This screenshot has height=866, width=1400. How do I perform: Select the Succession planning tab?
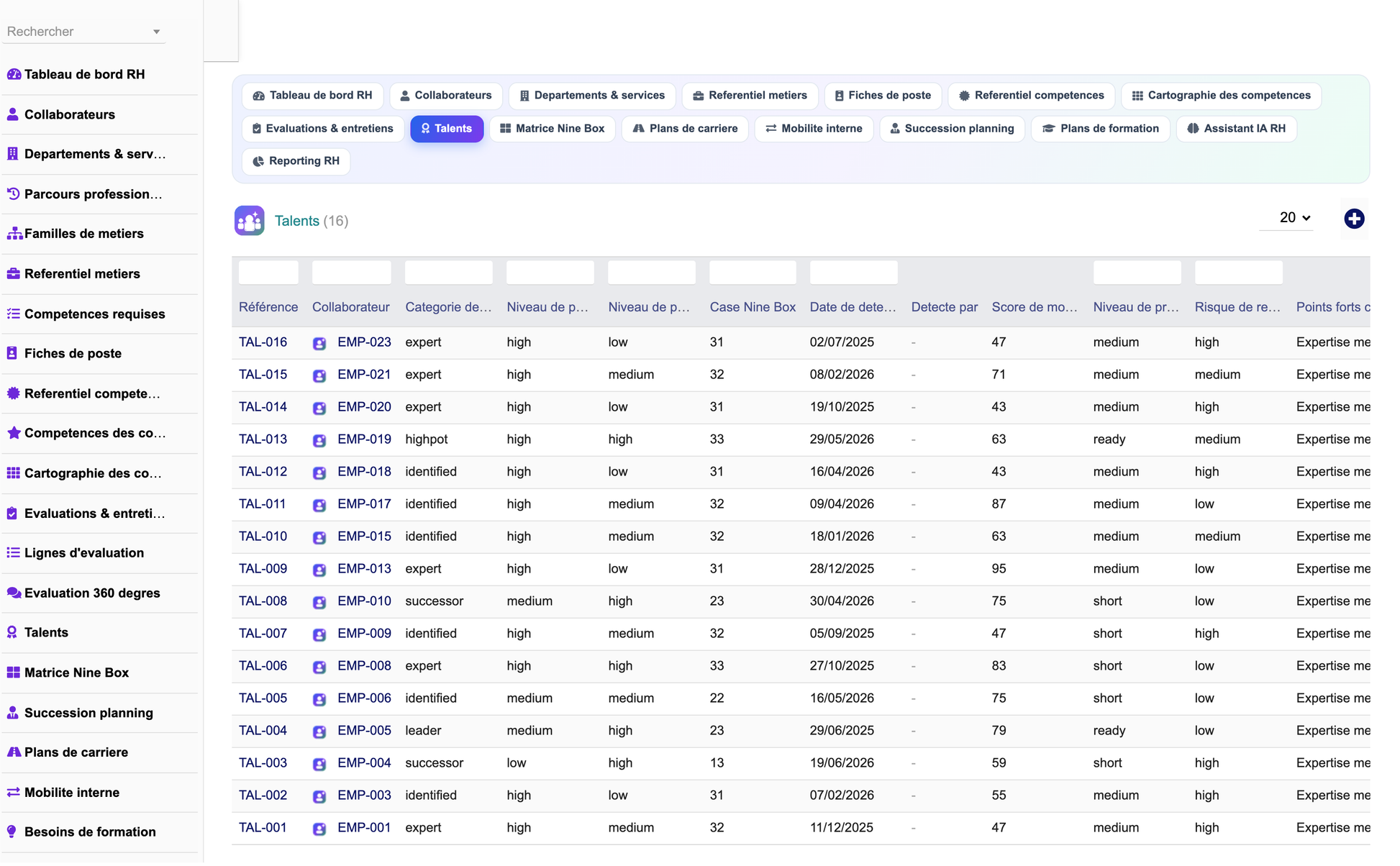(x=952, y=129)
